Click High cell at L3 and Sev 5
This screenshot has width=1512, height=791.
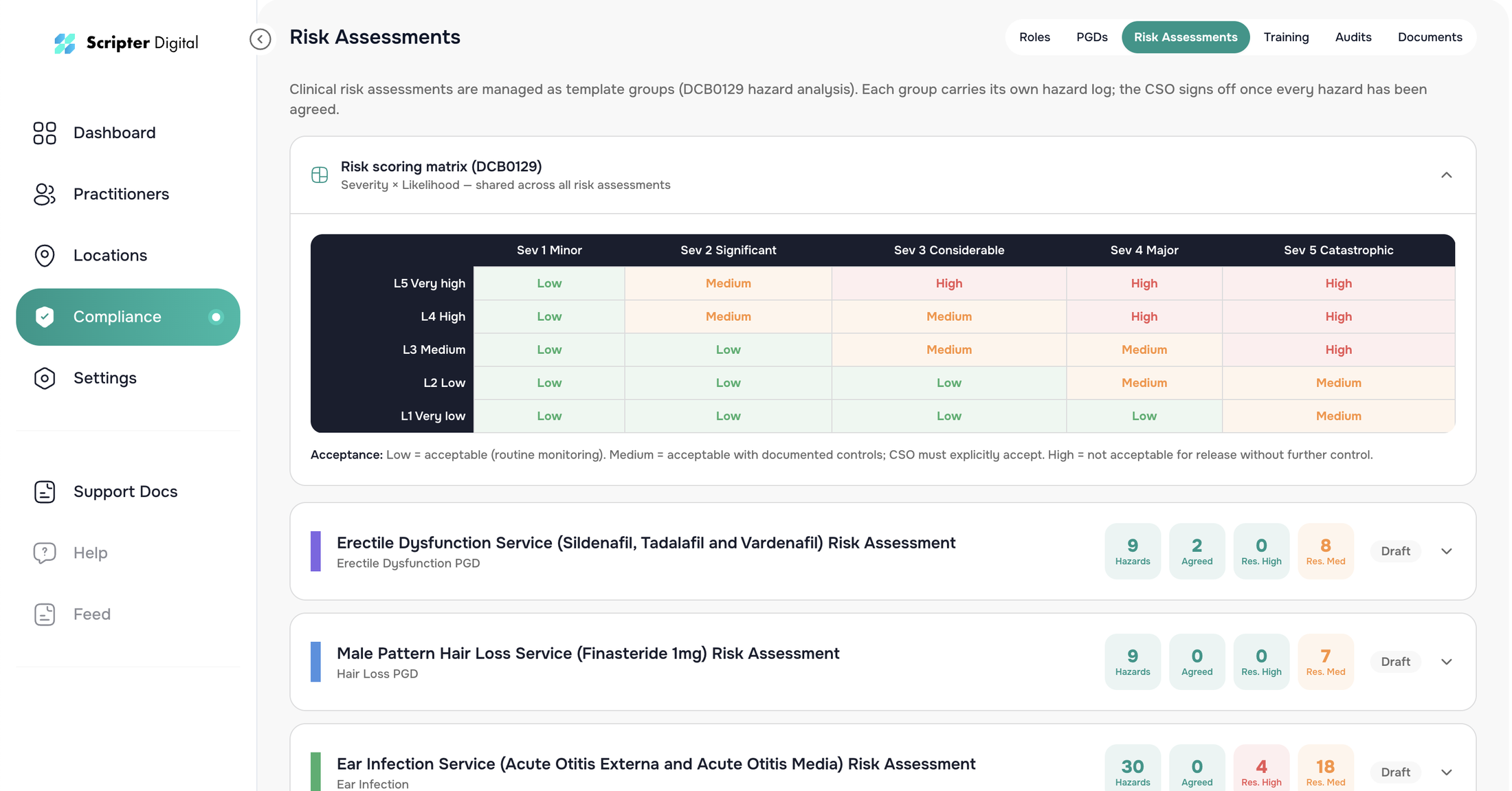pyautogui.click(x=1338, y=349)
